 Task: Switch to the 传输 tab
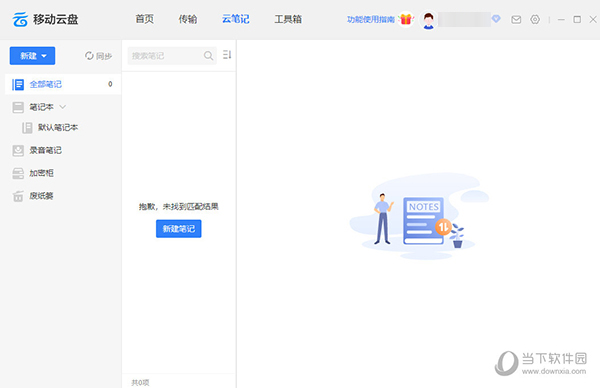188,19
